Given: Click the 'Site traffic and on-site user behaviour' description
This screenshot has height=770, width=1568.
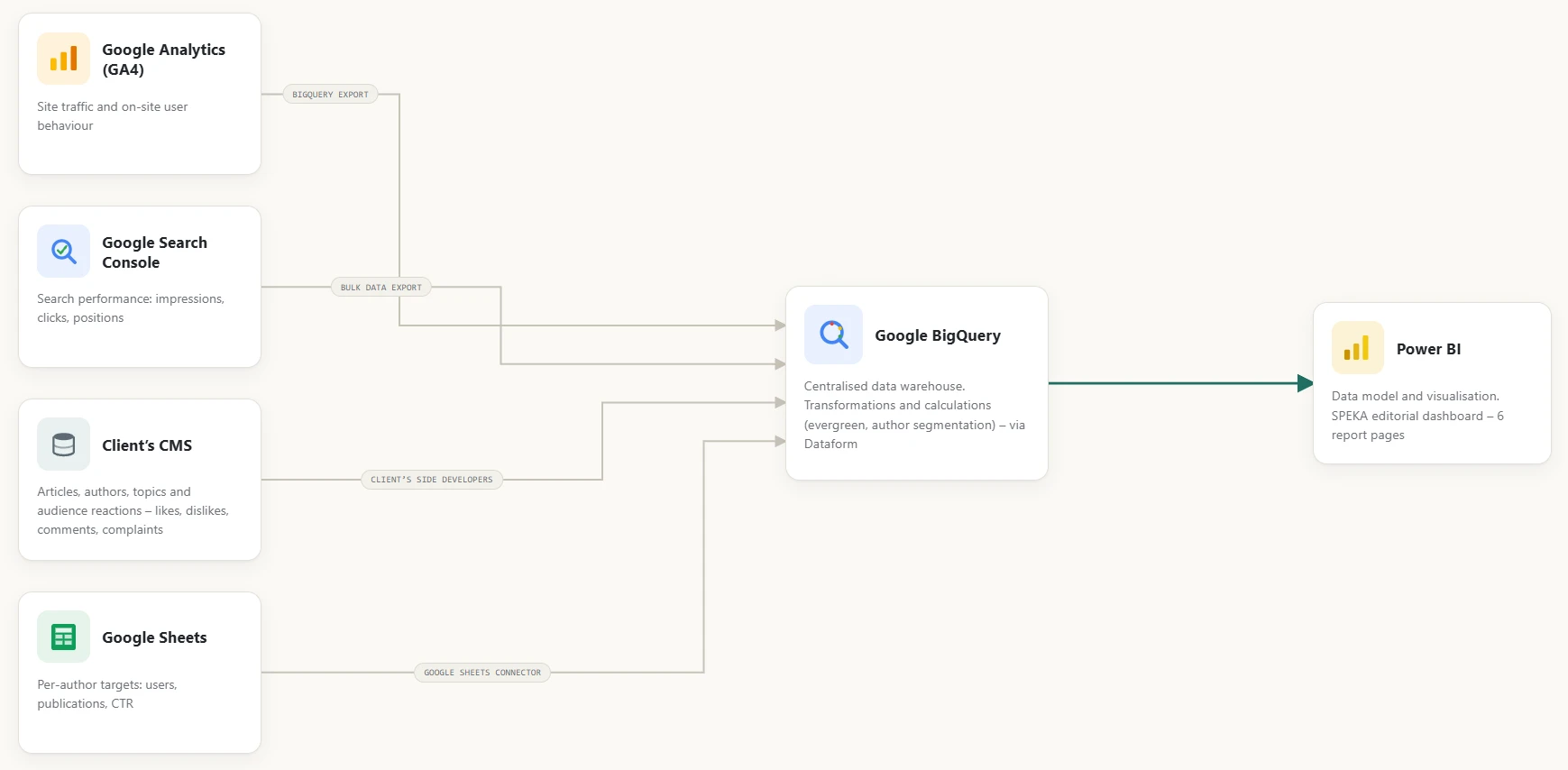Looking at the screenshot, I should pos(113,116).
